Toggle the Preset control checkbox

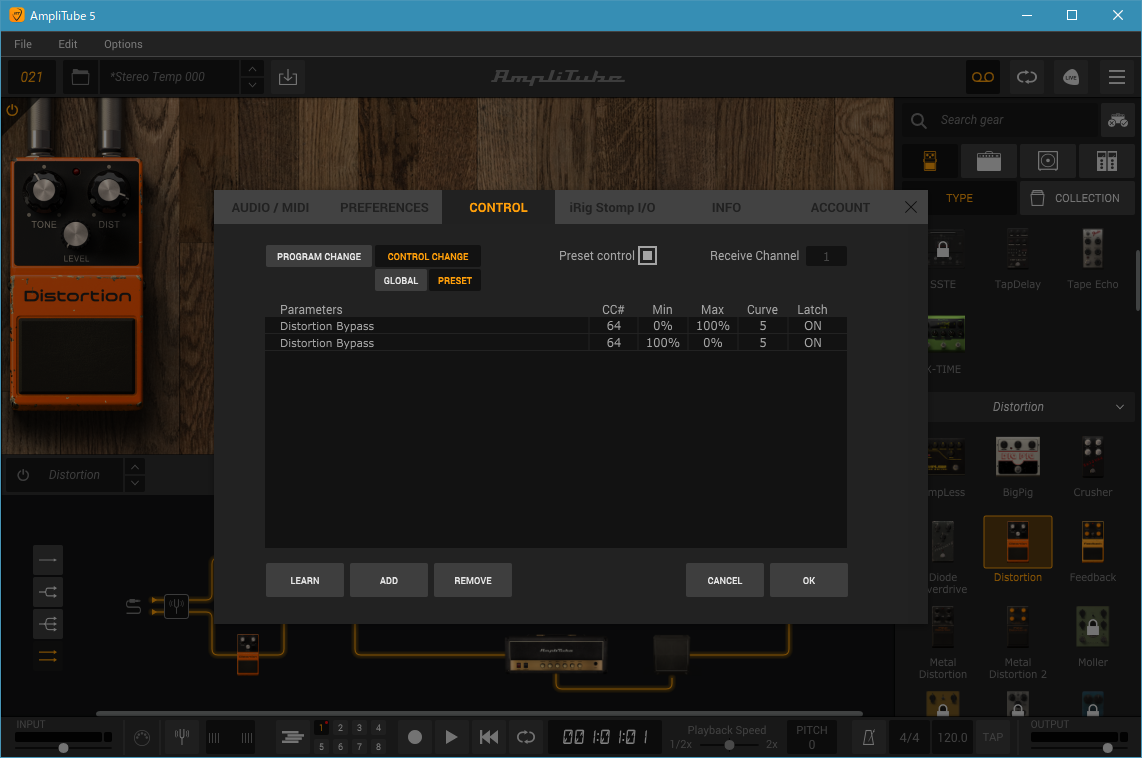click(647, 256)
